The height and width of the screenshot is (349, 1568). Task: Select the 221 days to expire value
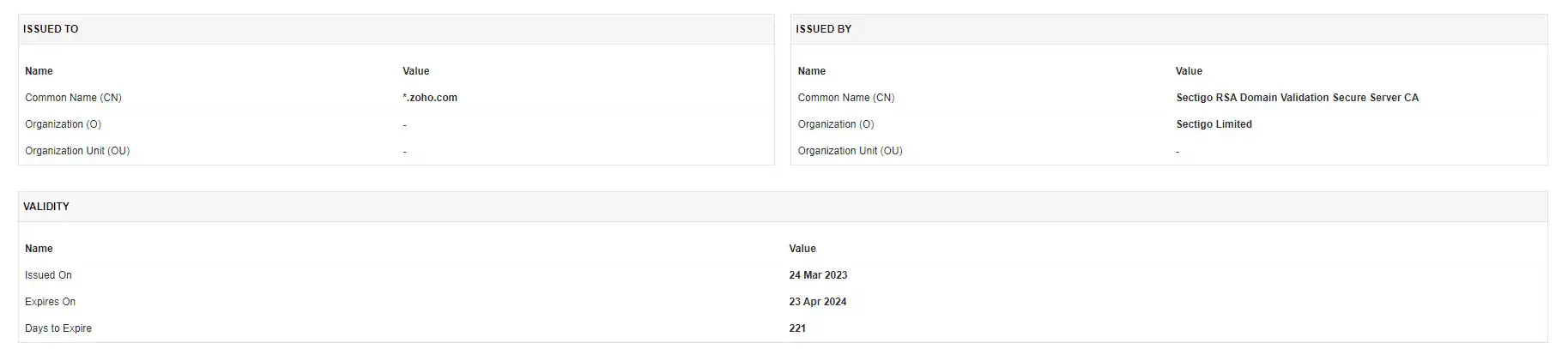[x=797, y=328]
